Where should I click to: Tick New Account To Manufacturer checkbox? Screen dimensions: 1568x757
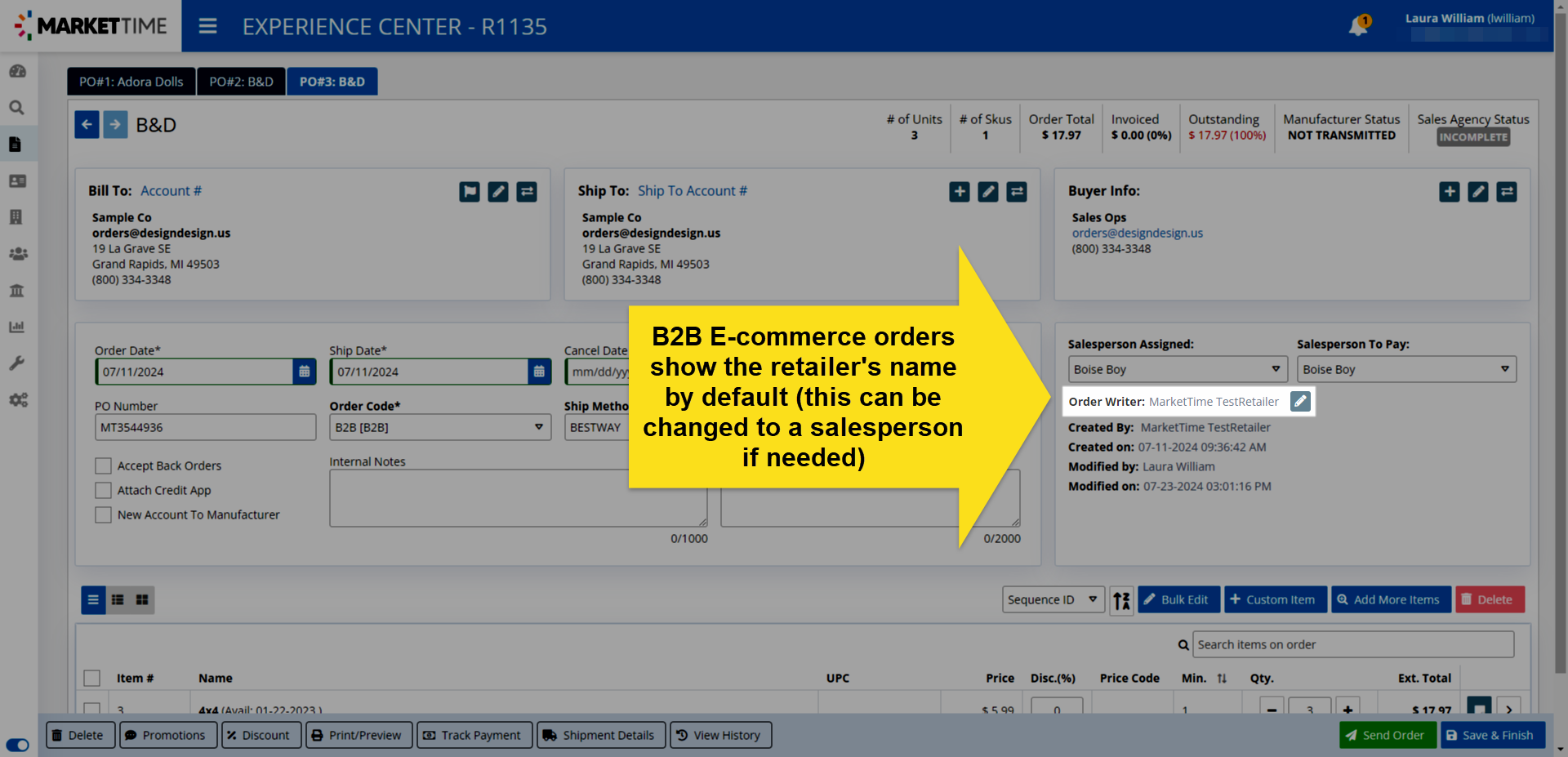[x=104, y=514]
